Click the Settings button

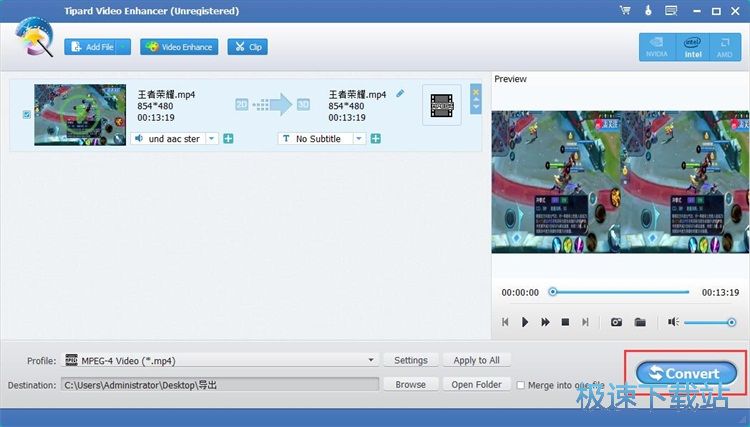click(x=411, y=360)
